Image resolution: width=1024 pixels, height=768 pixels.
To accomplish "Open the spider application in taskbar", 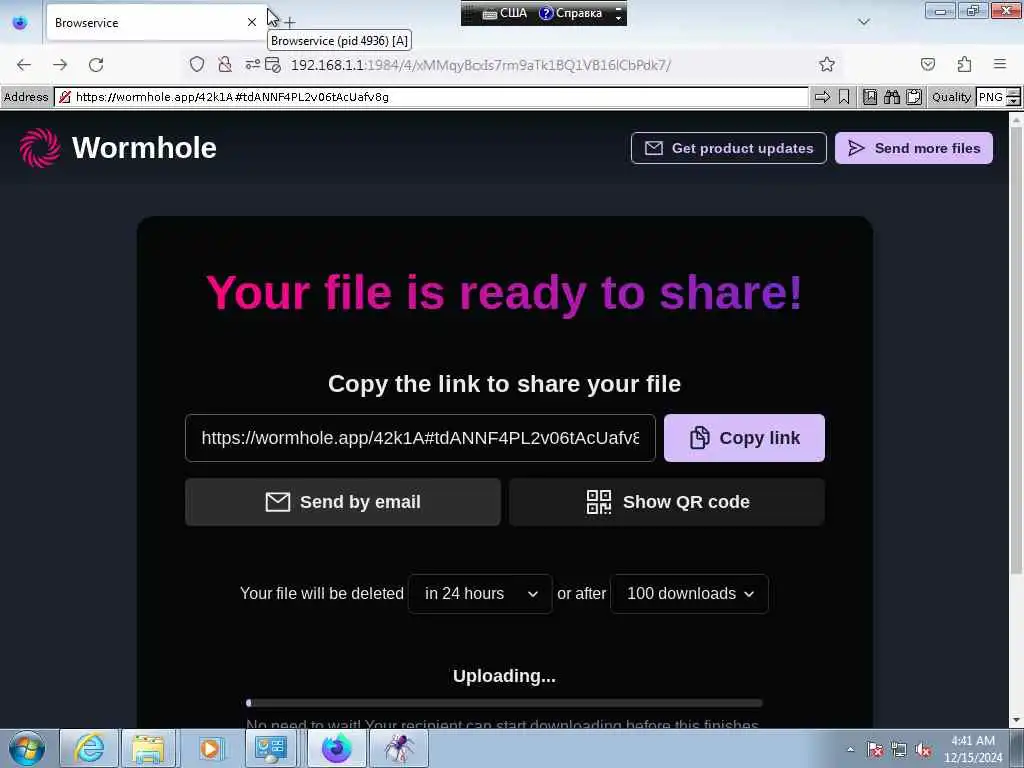I will [399, 748].
